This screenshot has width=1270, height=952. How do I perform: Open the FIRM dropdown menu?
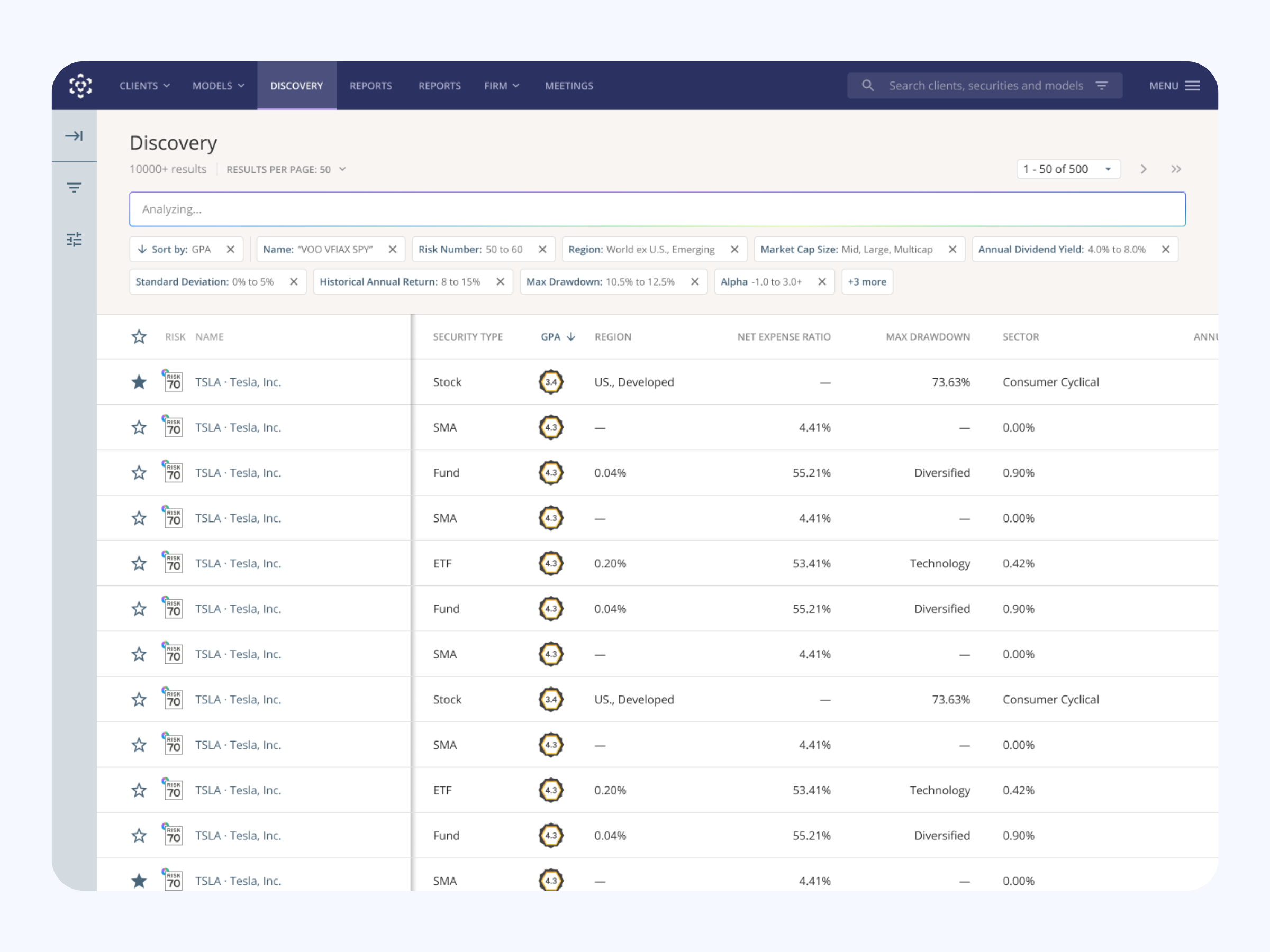pos(501,86)
